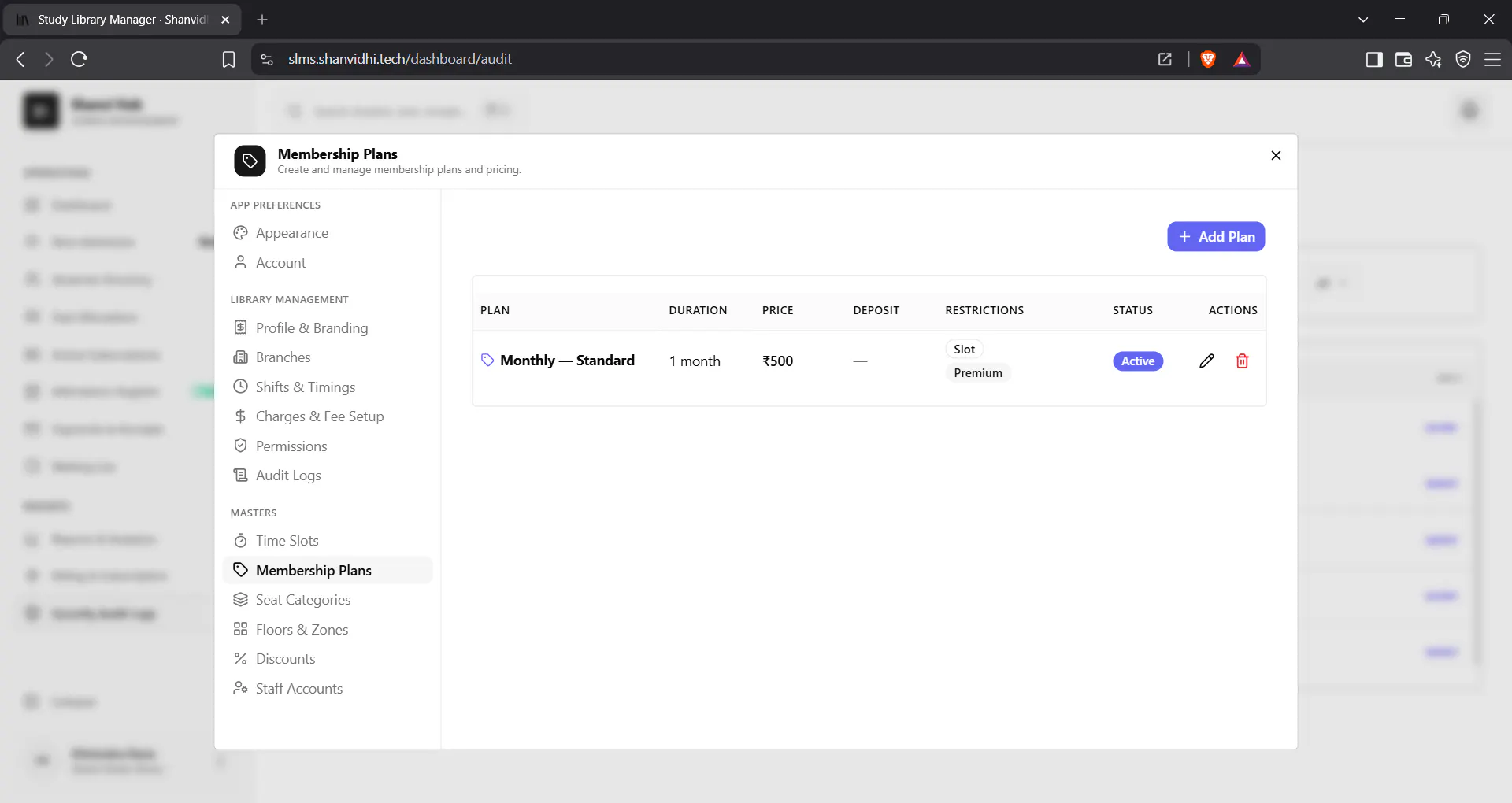Close the Study Library Manager tab

point(225,20)
